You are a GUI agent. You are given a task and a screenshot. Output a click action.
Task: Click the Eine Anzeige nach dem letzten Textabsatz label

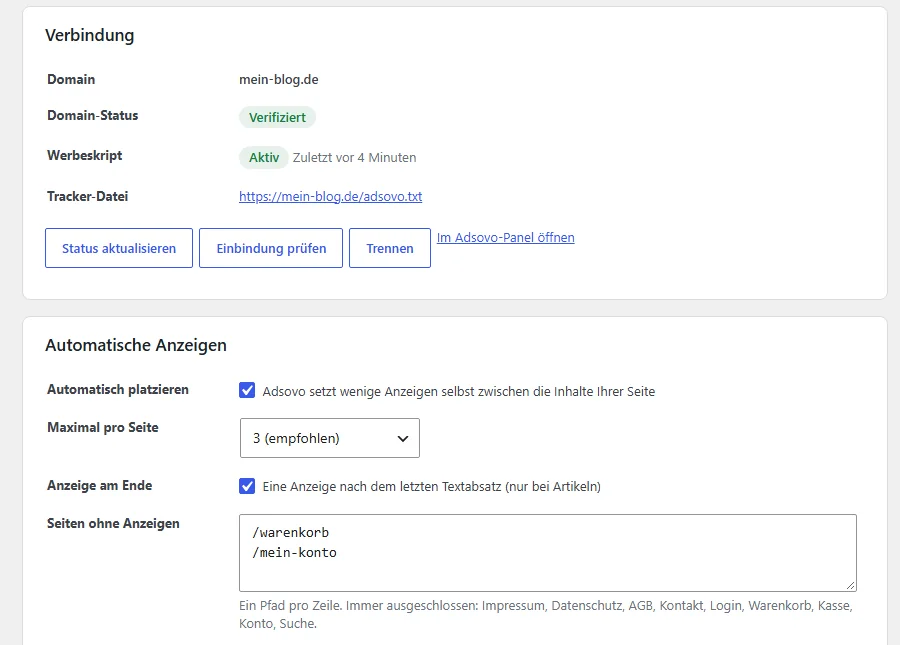pyautogui.click(x=432, y=487)
